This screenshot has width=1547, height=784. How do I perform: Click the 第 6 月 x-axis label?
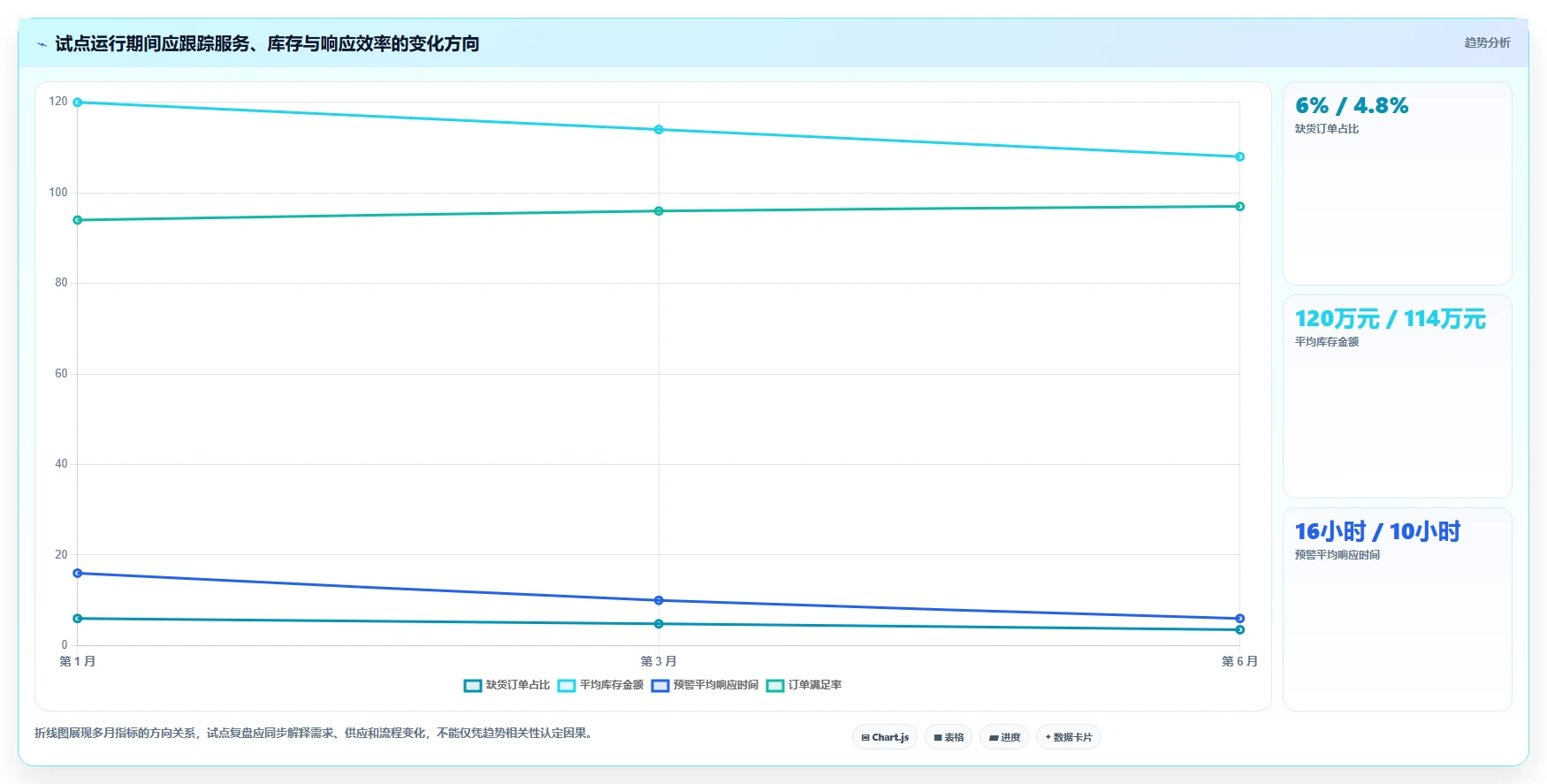point(1239,661)
